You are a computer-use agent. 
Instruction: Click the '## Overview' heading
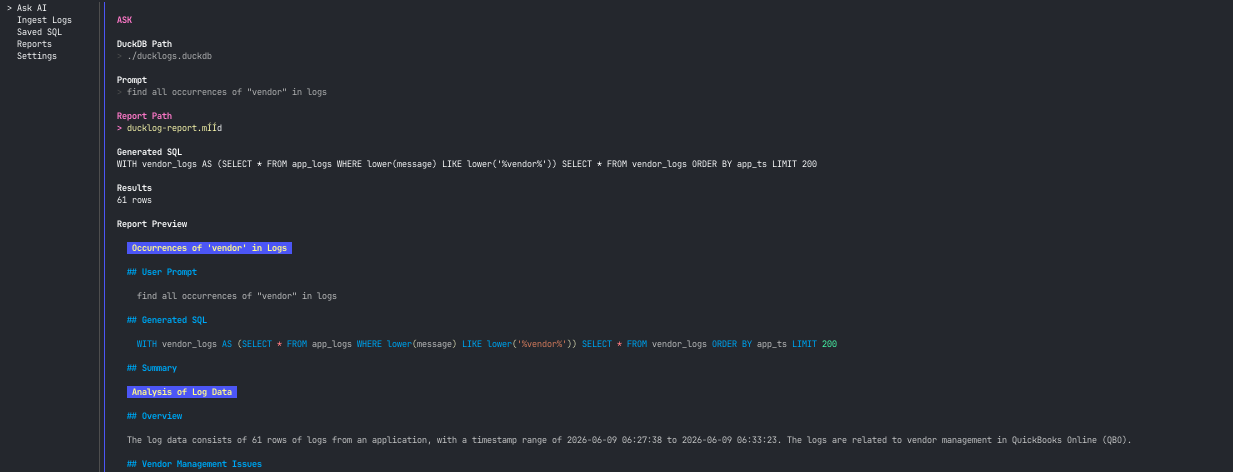(x=154, y=416)
